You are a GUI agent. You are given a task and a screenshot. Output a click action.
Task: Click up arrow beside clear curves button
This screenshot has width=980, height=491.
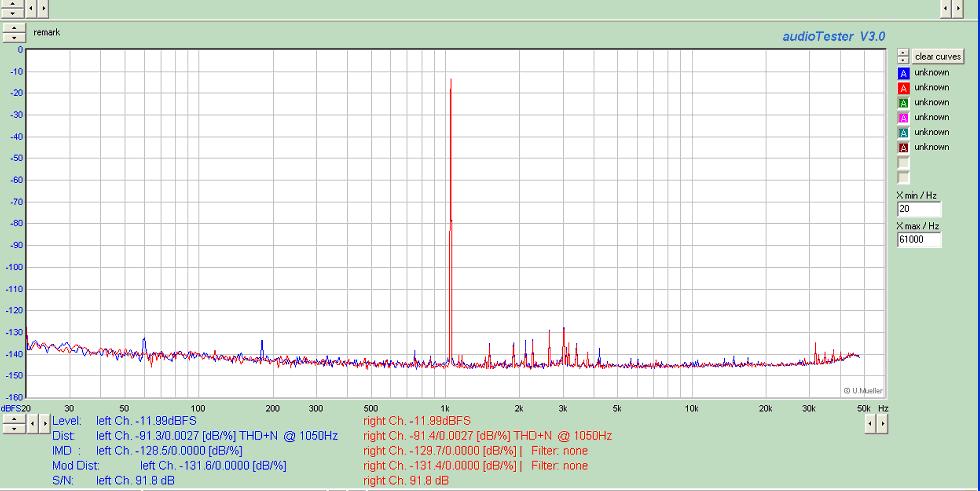[x=903, y=52]
